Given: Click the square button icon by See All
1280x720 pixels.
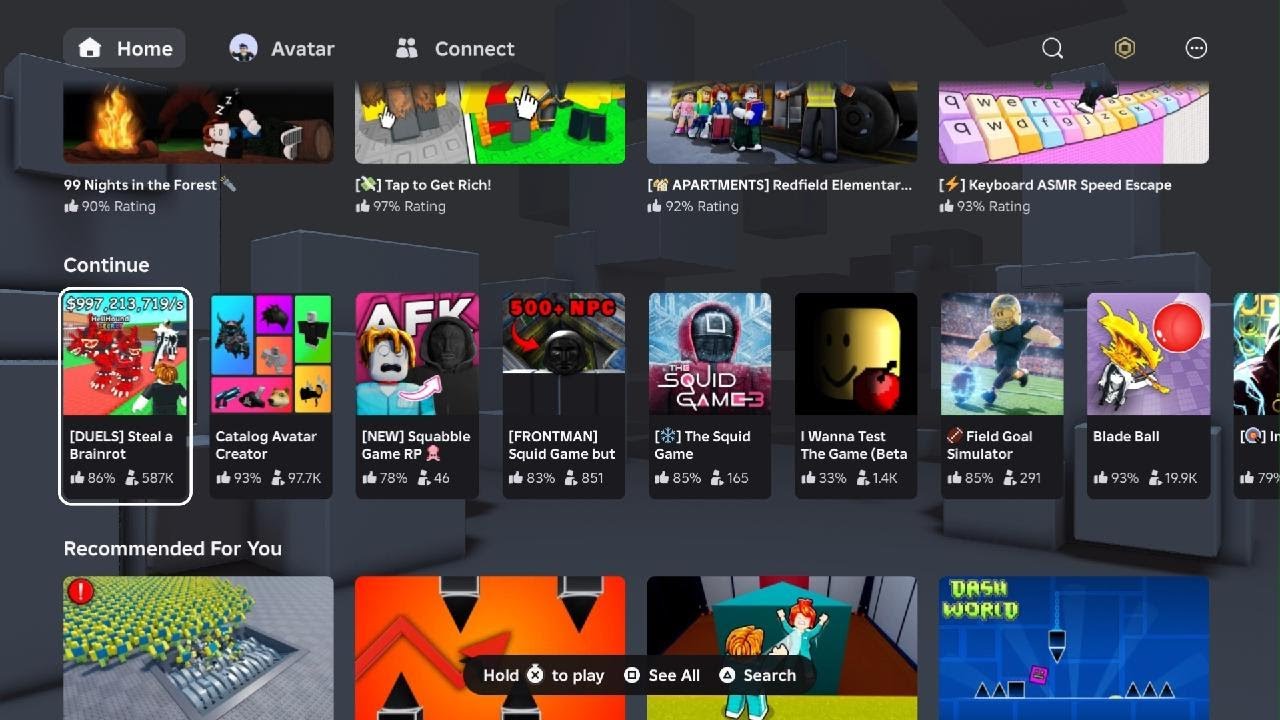Looking at the screenshot, I should click(632, 675).
